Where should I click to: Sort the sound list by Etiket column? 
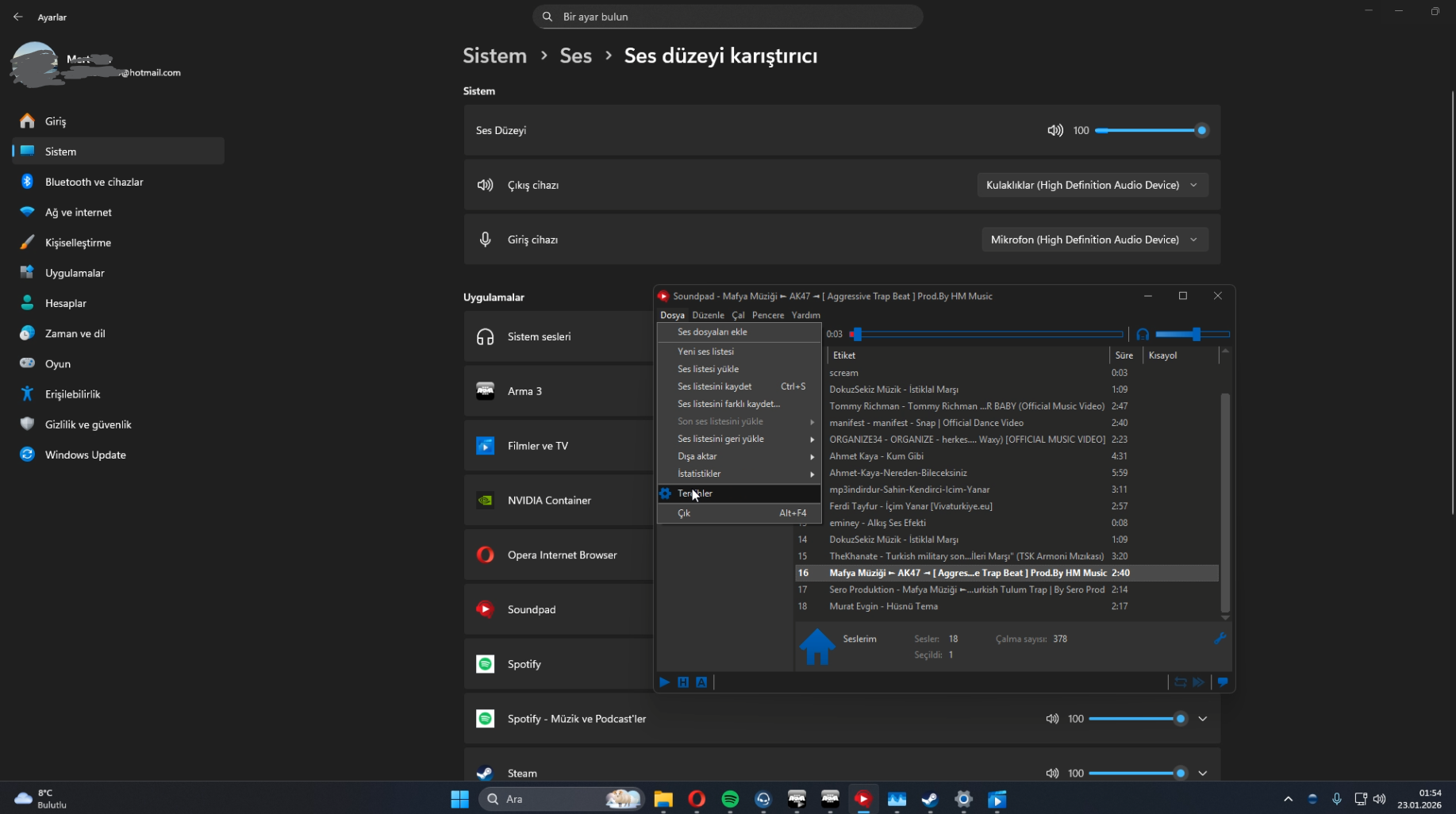[x=968, y=355]
